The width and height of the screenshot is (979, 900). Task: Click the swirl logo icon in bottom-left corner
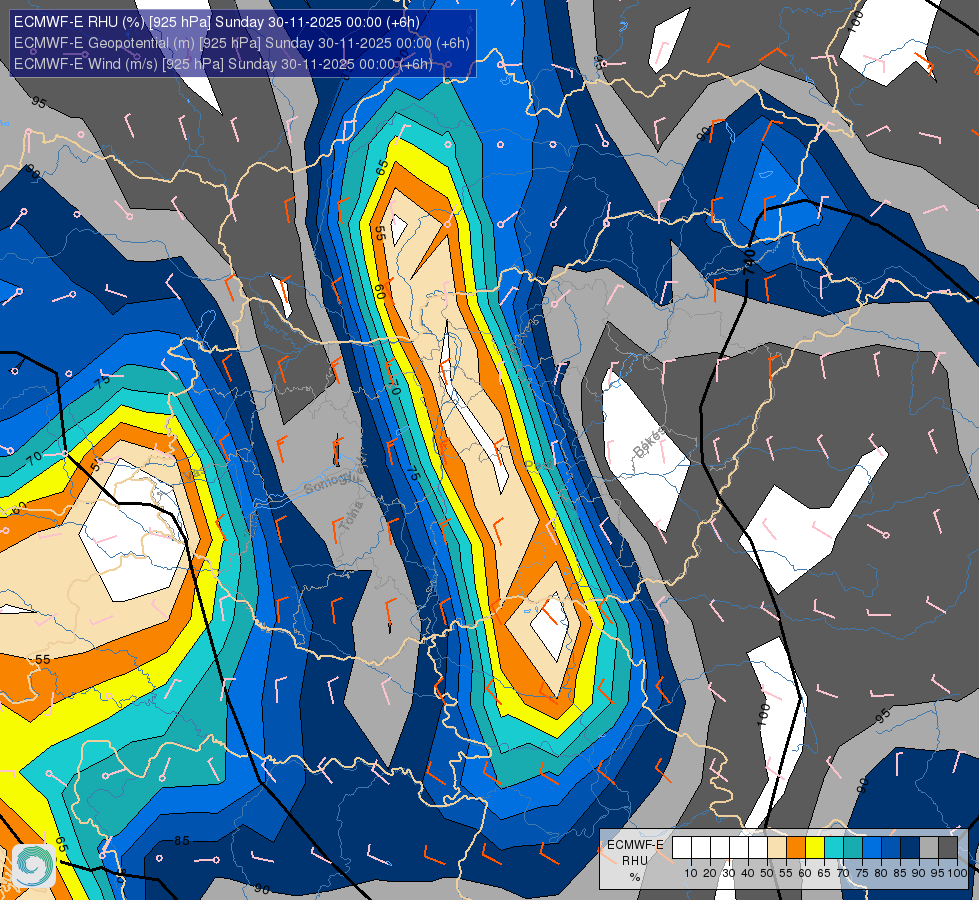(34, 866)
